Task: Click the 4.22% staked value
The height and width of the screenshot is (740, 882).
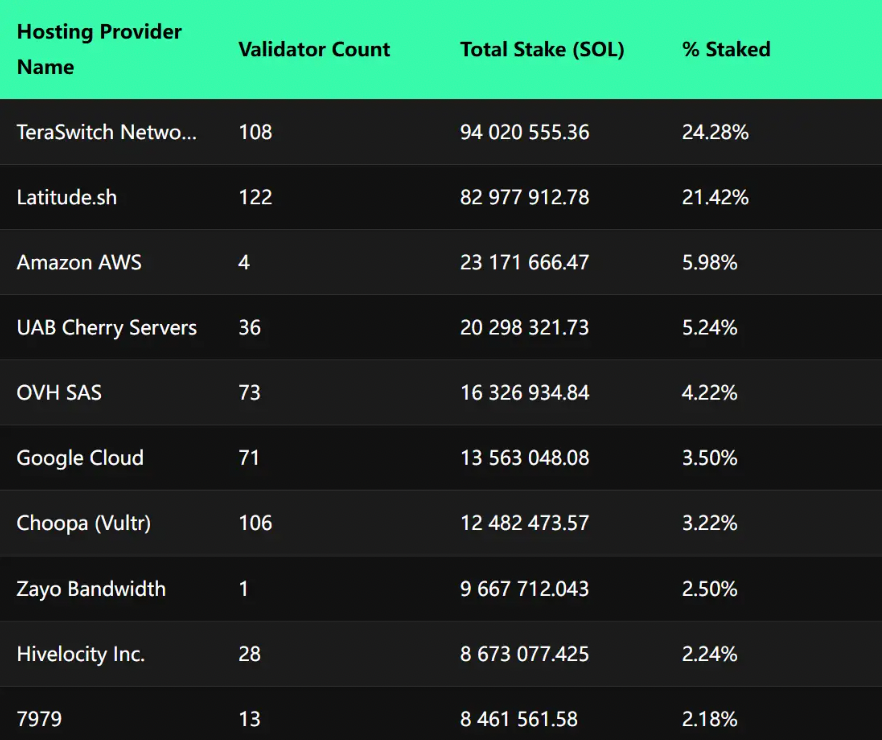Action: point(710,392)
